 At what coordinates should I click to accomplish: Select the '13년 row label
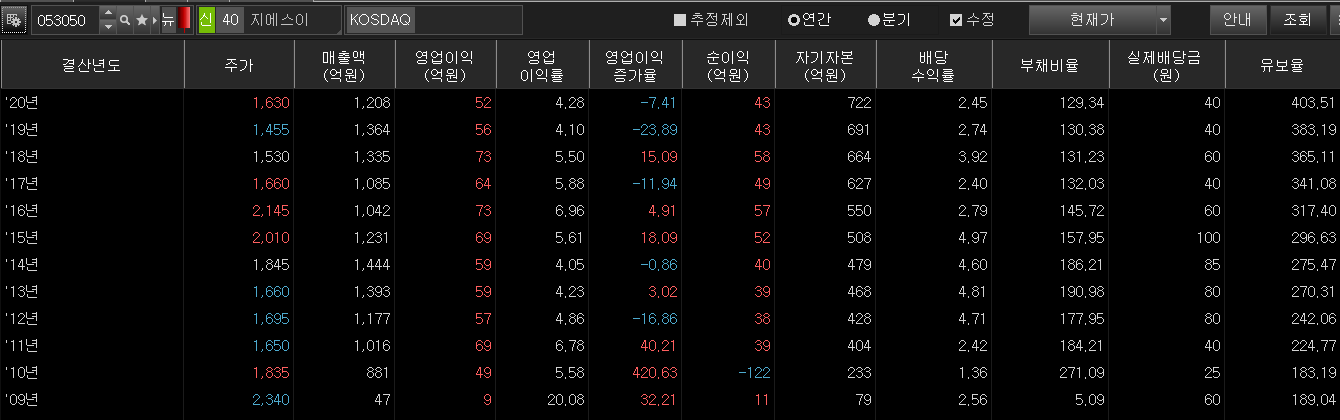point(21,291)
